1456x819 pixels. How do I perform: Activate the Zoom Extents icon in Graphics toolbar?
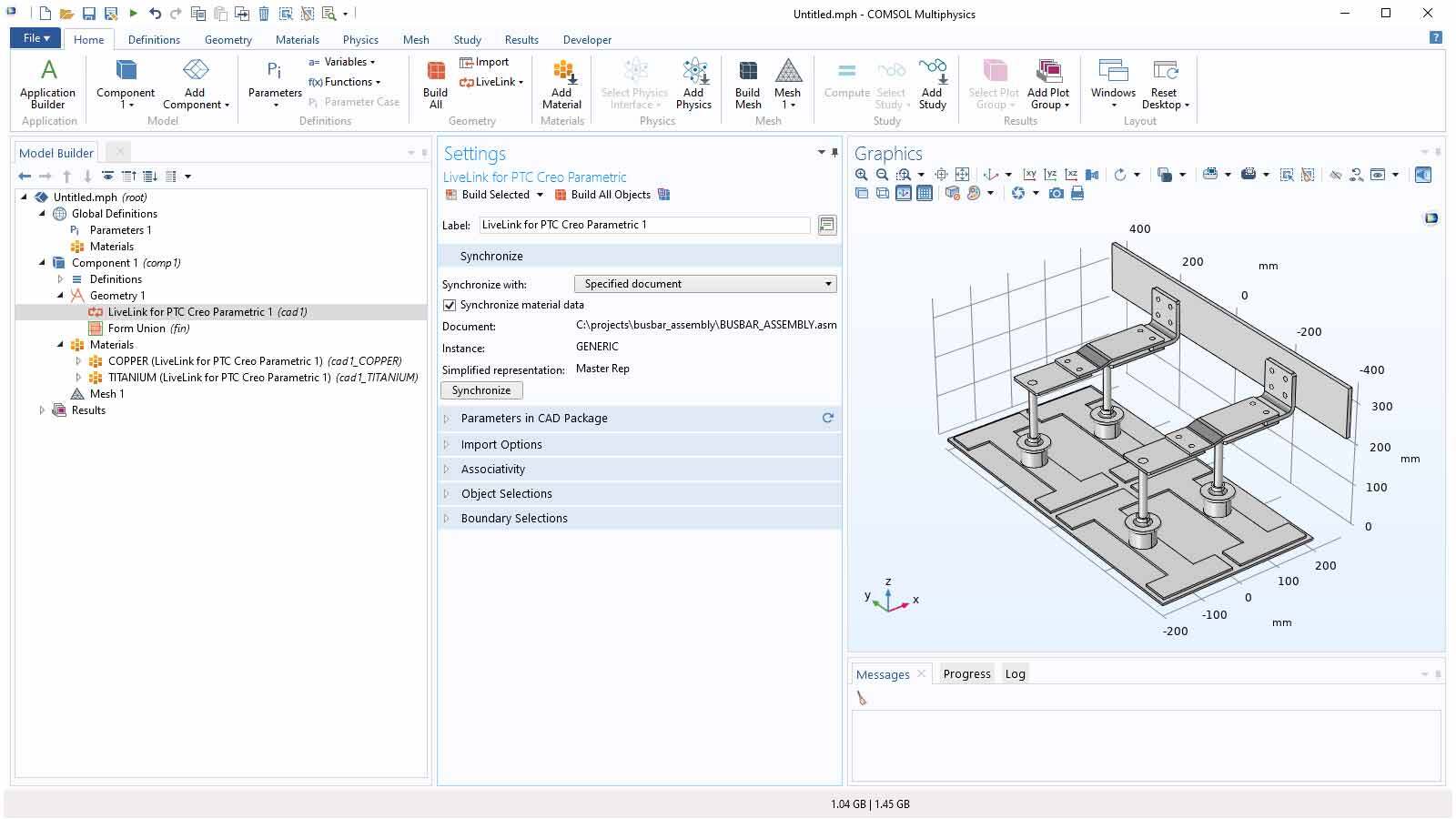[x=962, y=174]
